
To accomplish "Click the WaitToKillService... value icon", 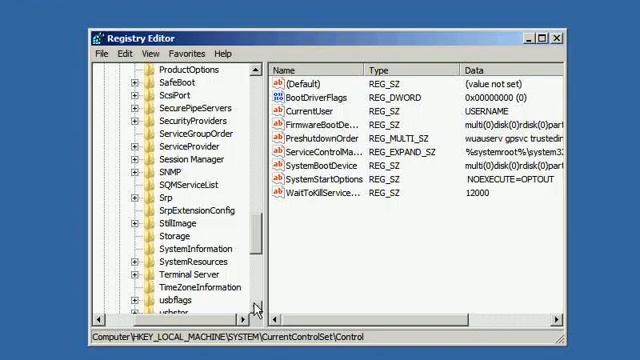I will 278,192.
